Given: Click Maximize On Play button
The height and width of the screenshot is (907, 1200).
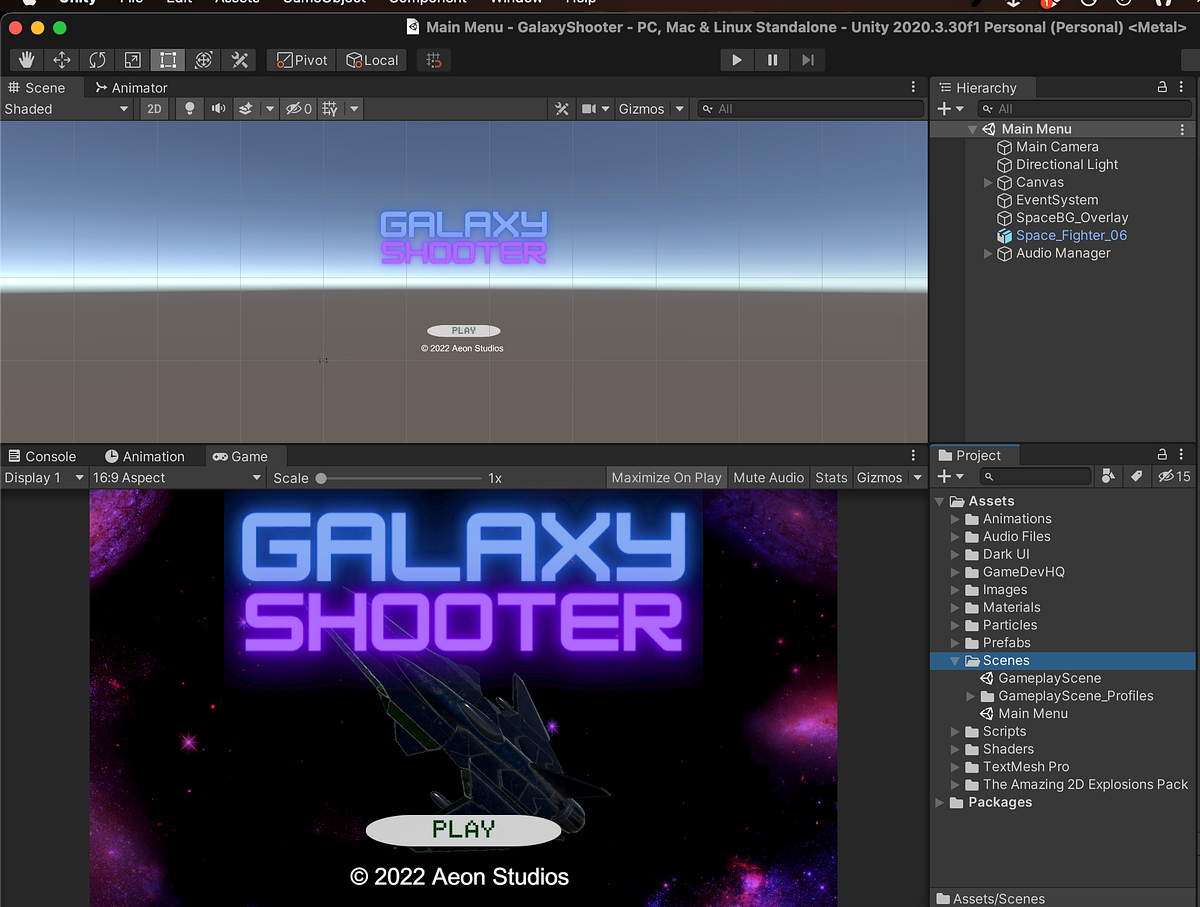Looking at the screenshot, I should point(666,478).
